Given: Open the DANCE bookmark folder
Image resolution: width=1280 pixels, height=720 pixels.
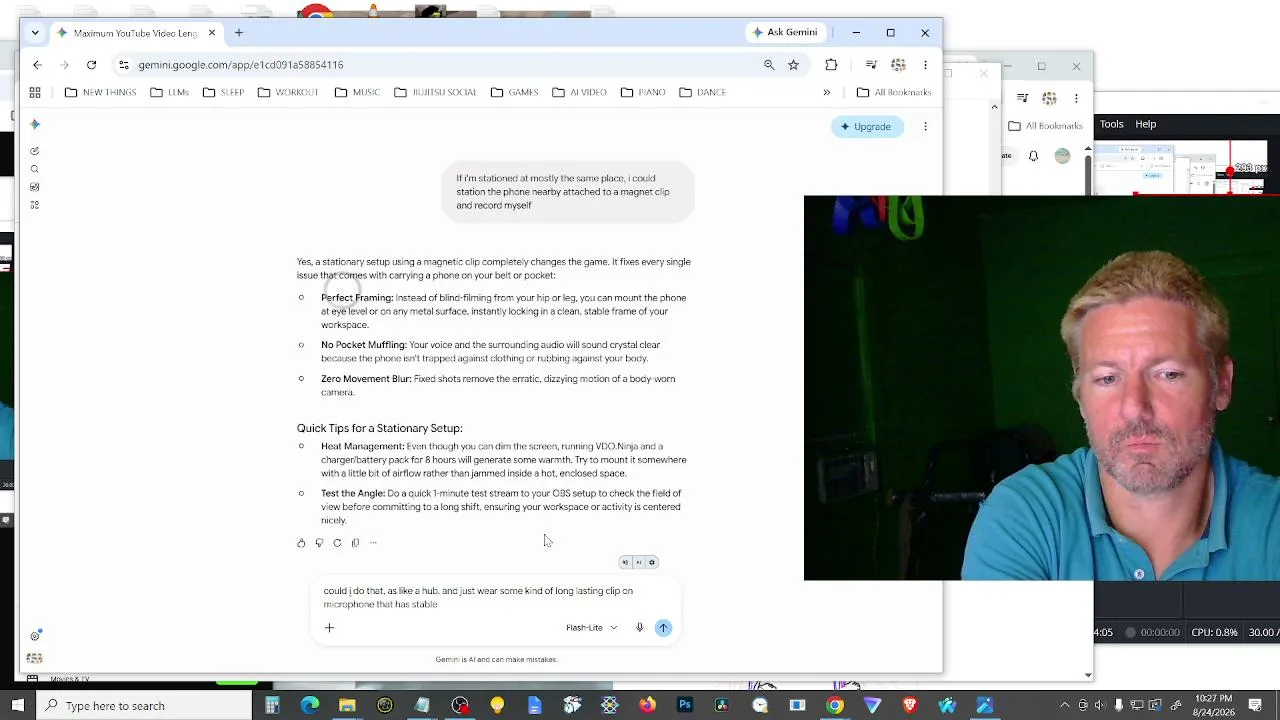Looking at the screenshot, I should click(702, 92).
